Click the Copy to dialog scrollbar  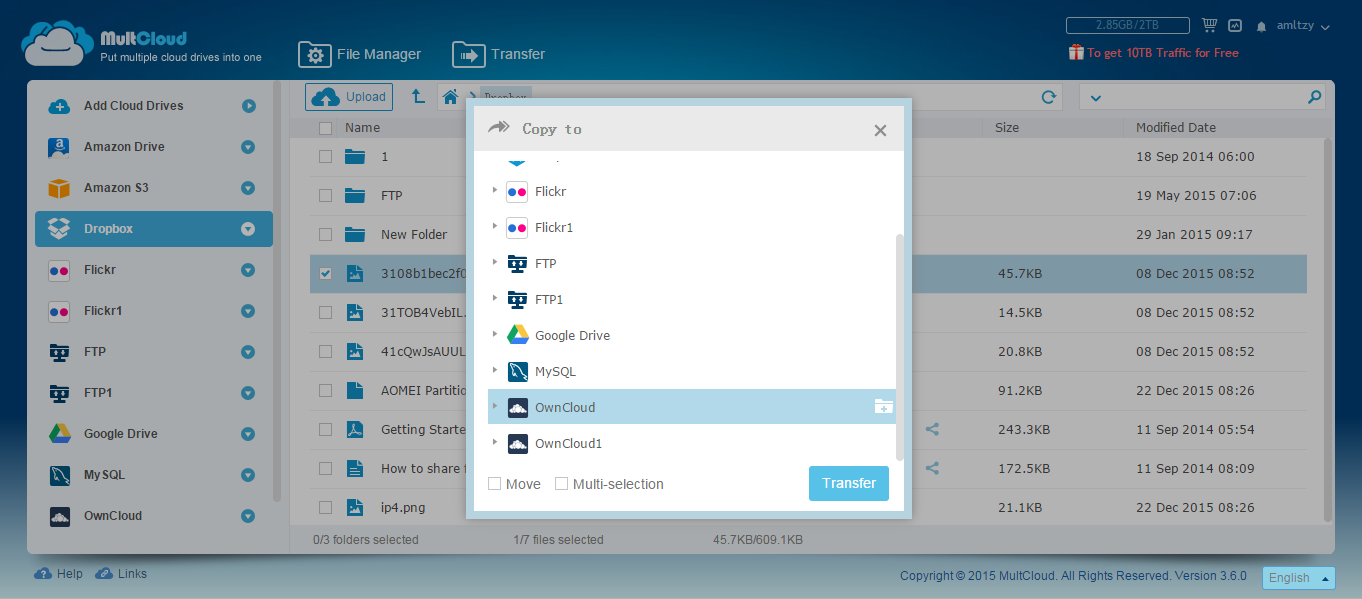[899, 347]
